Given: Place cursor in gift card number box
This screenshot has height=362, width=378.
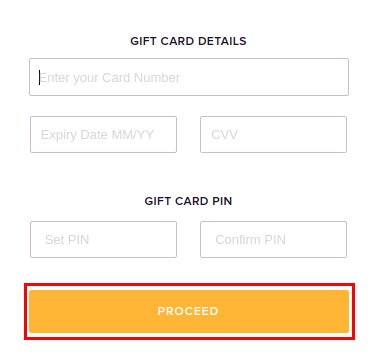Looking at the screenshot, I should click(189, 77).
